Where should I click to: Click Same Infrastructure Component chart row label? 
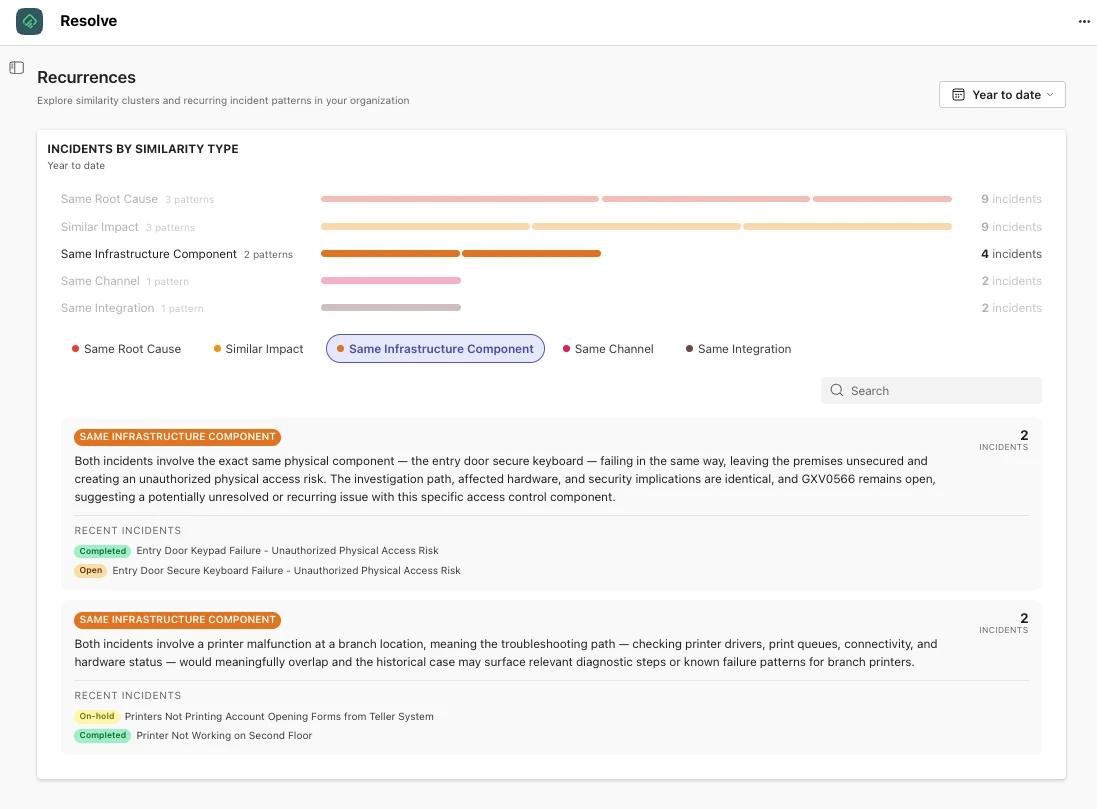[148, 254]
